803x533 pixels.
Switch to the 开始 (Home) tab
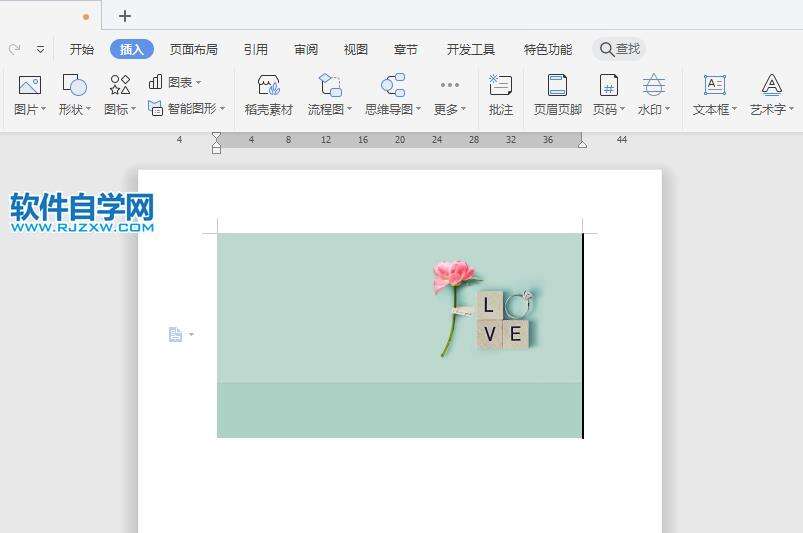pos(82,49)
